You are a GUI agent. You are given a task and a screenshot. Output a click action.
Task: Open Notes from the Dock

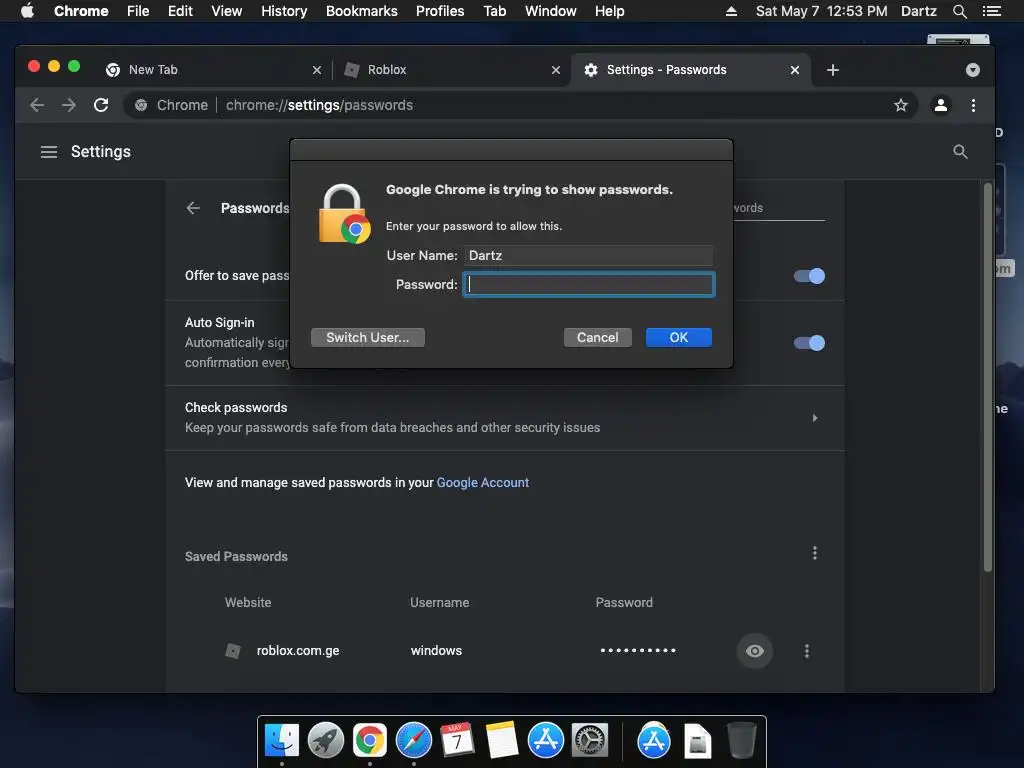click(502, 741)
